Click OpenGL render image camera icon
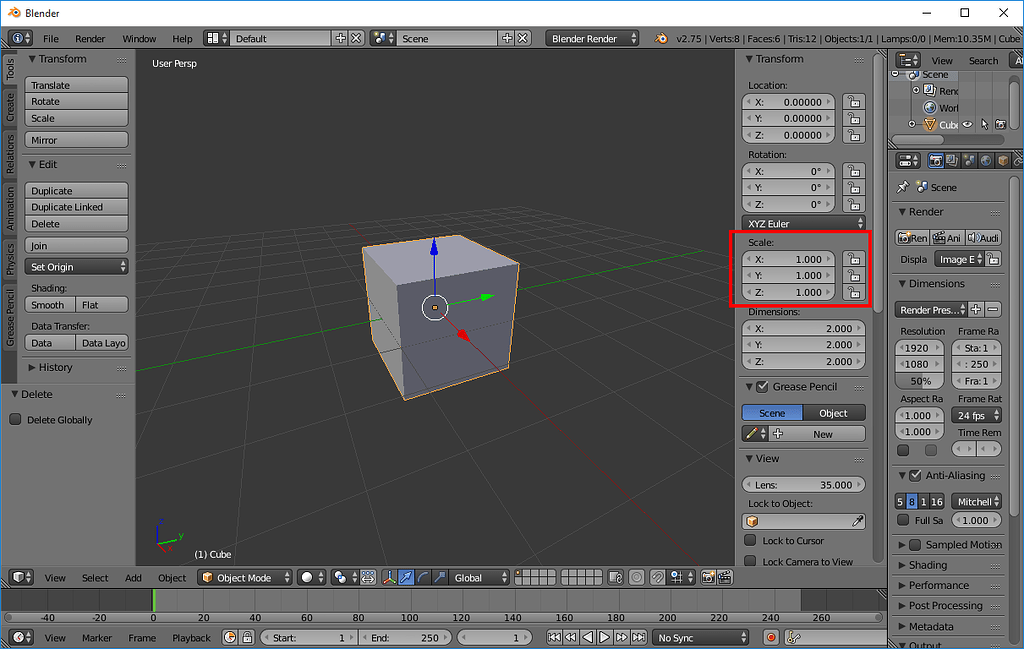 click(x=708, y=578)
